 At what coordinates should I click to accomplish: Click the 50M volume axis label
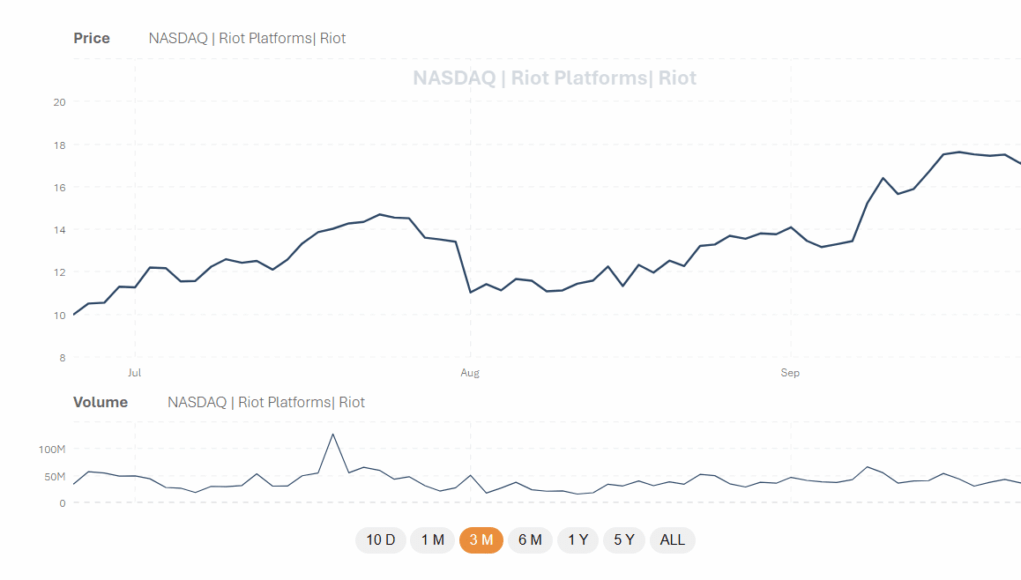[x=53, y=476]
